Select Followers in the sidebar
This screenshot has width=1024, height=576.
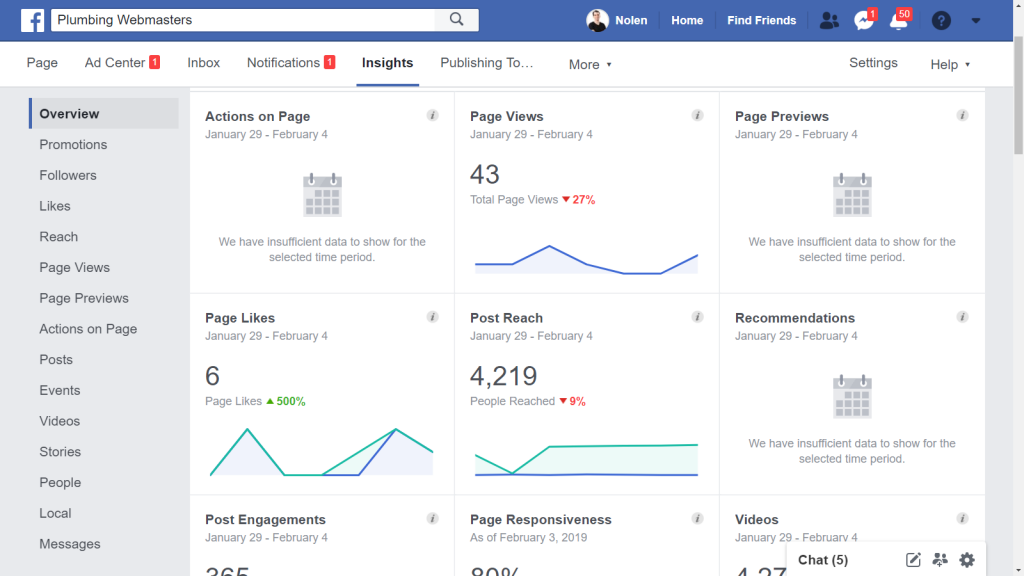pos(68,175)
